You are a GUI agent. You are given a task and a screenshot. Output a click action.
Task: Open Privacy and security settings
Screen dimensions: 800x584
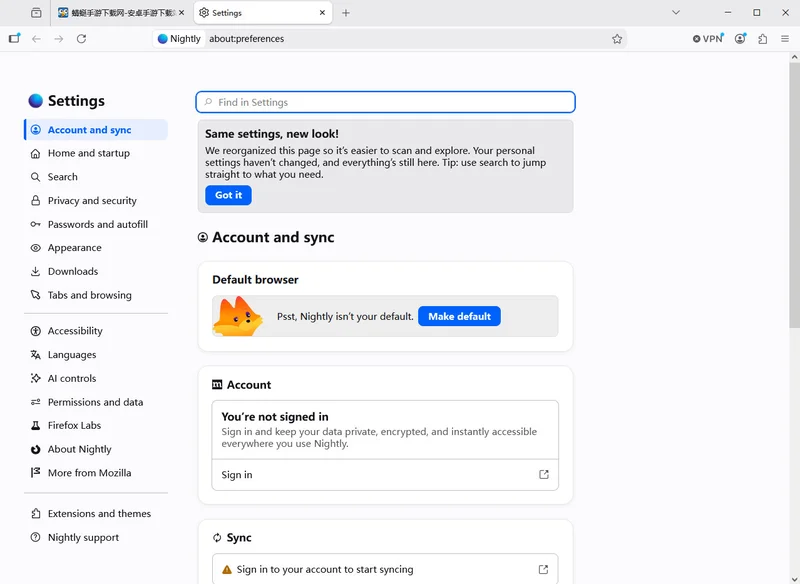pyautogui.click(x=96, y=200)
